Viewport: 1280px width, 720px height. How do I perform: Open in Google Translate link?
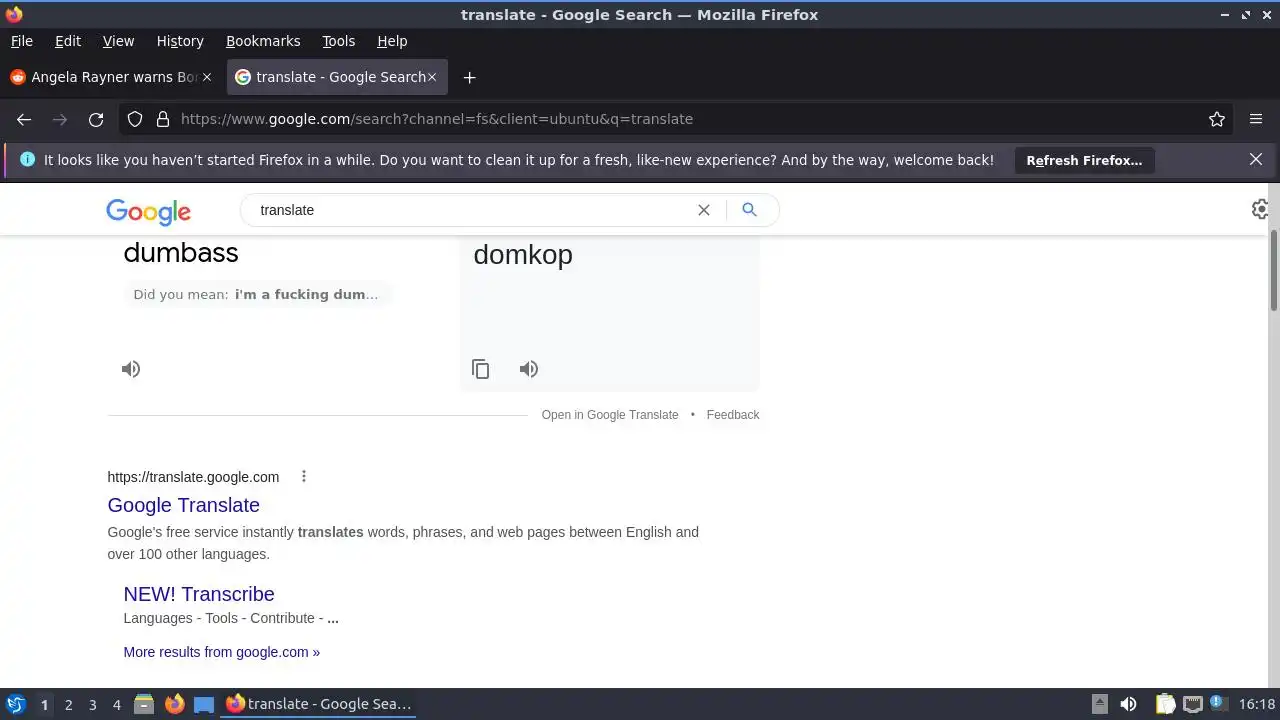point(610,414)
